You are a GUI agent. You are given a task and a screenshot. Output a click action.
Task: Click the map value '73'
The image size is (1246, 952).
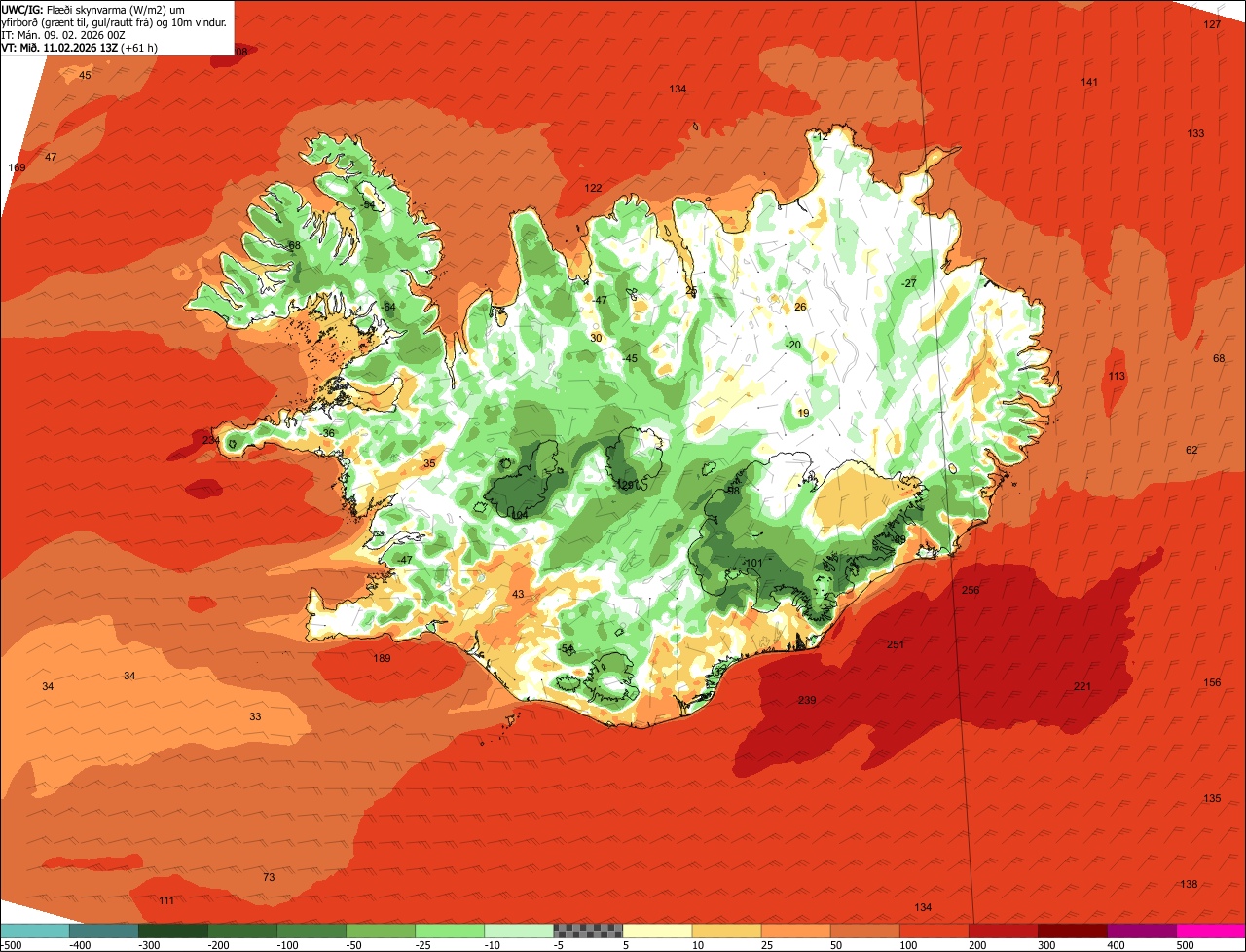269,878
